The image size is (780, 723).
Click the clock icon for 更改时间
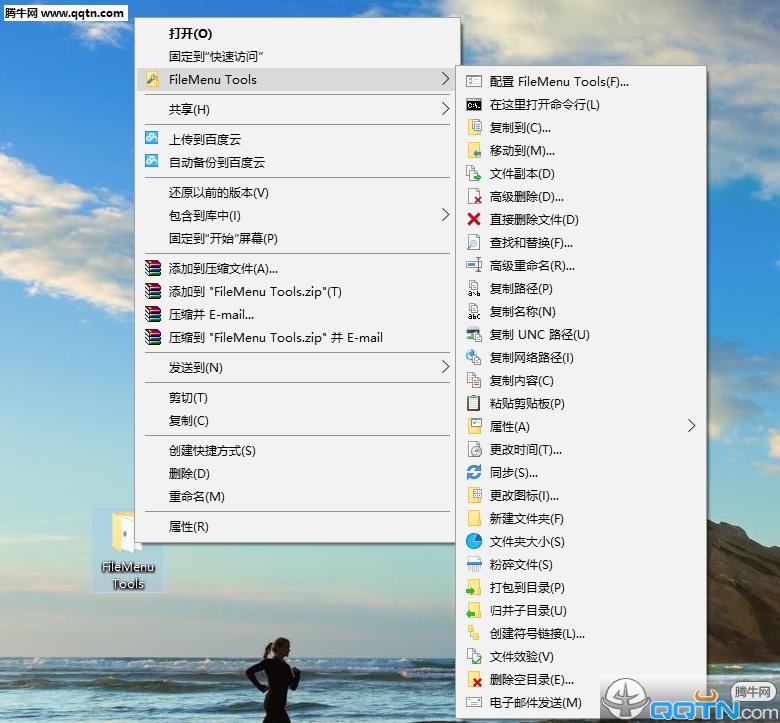[x=474, y=450]
